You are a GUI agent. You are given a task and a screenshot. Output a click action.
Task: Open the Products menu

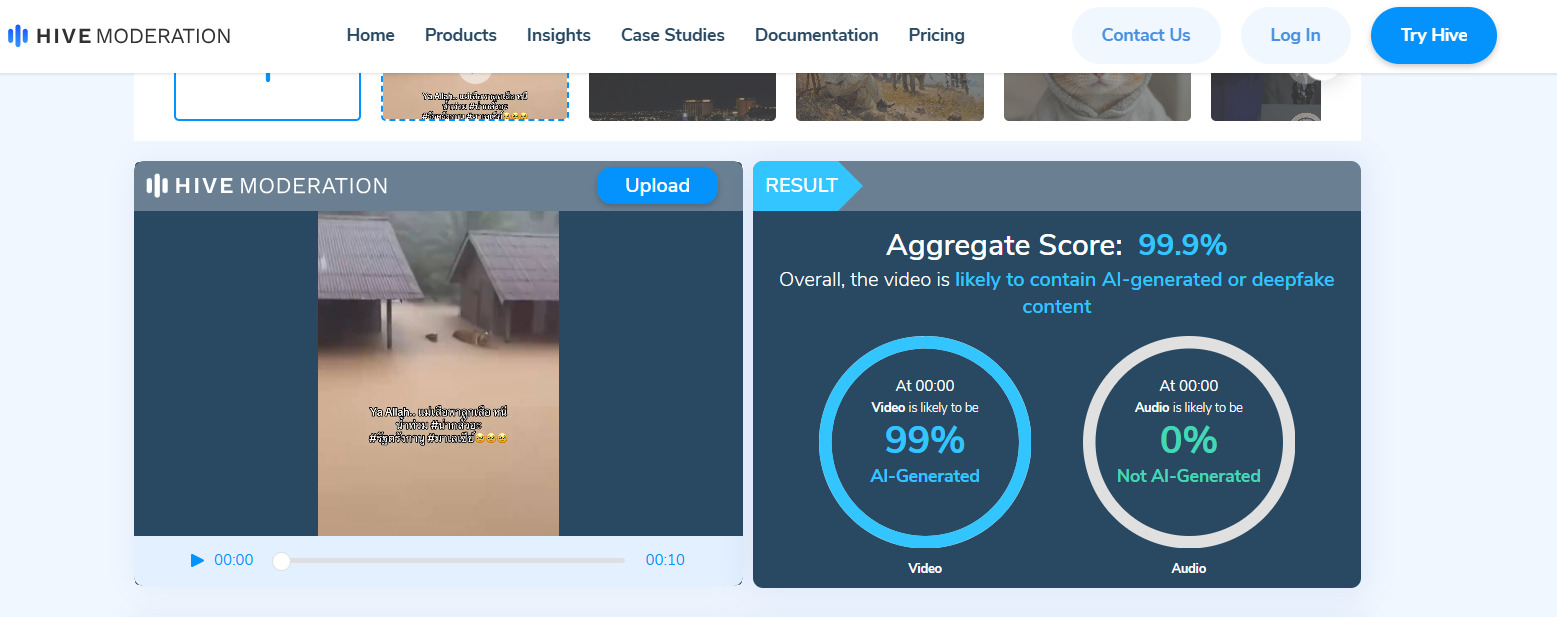point(460,35)
